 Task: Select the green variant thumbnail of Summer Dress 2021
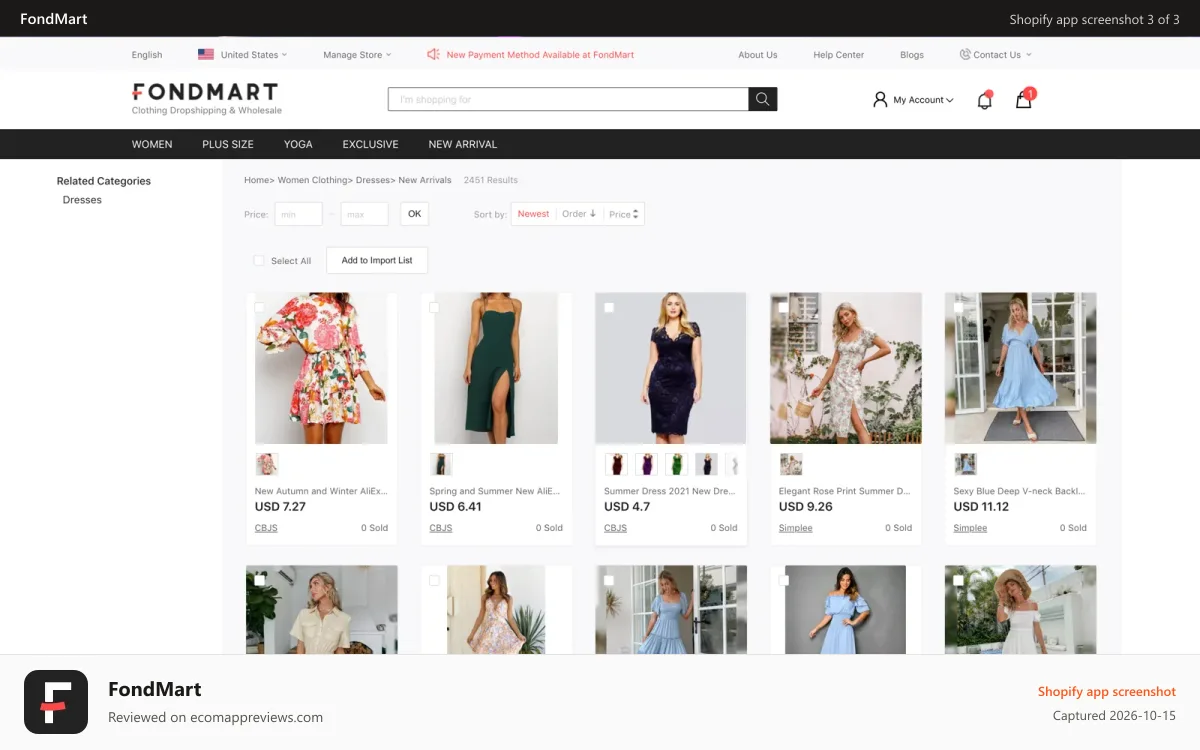click(x=677, y=464)
